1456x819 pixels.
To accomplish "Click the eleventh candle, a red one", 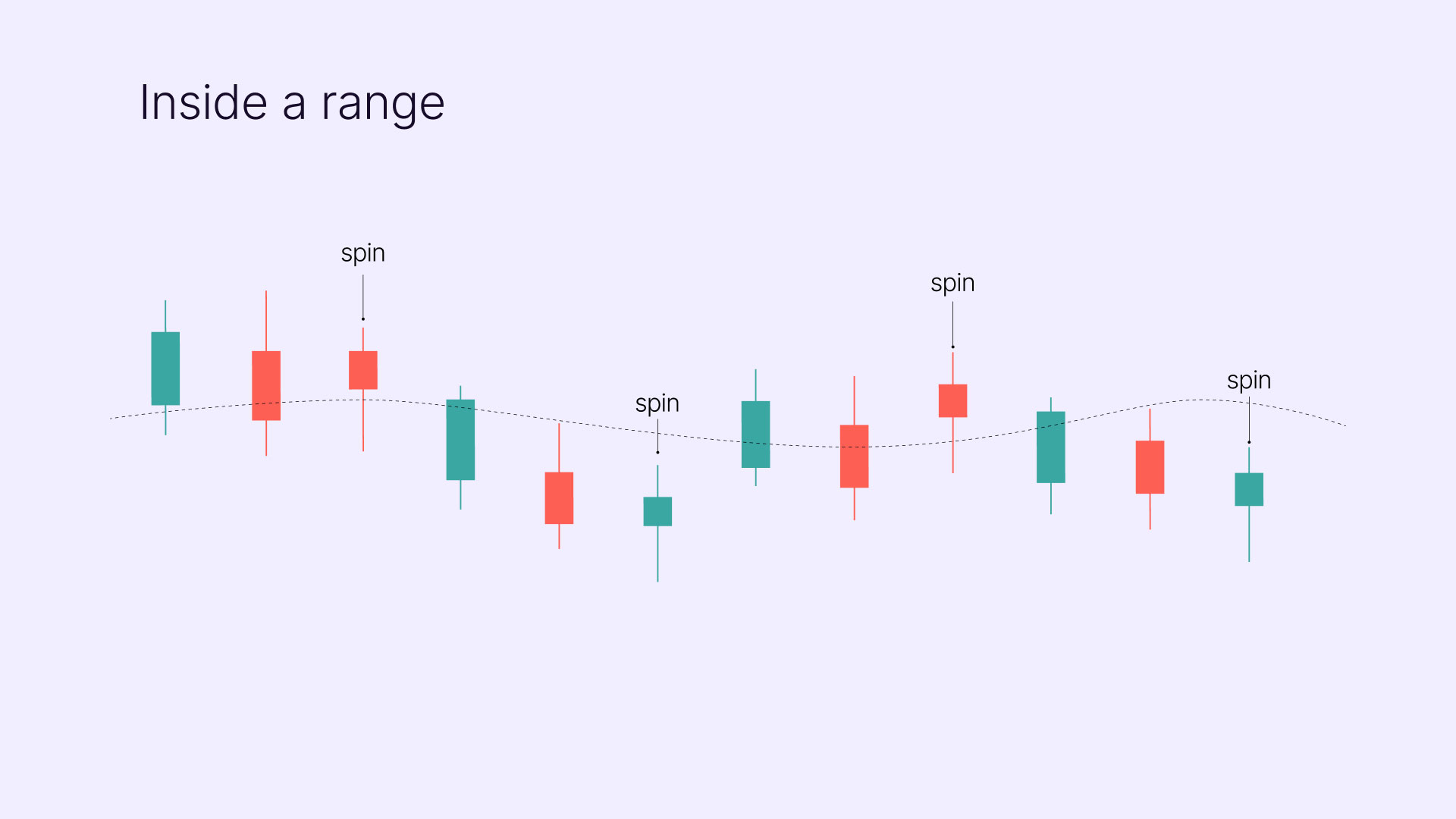I will click(1150, 467).
